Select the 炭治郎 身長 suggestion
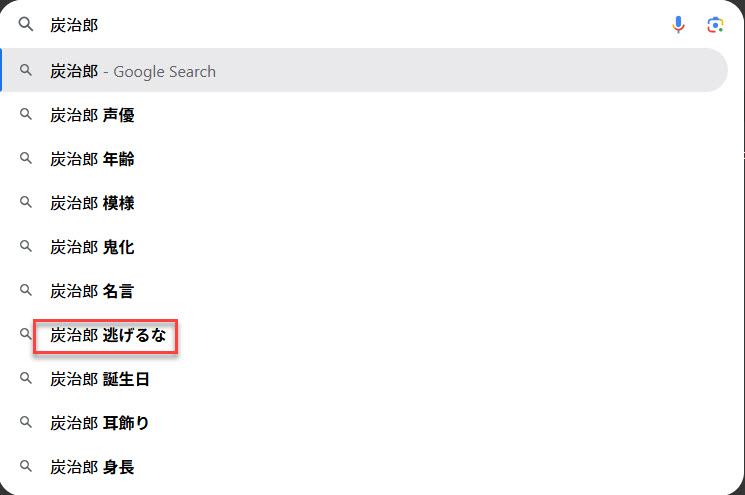The width and height of the screenshot is (745, 495). click(93, 467)
